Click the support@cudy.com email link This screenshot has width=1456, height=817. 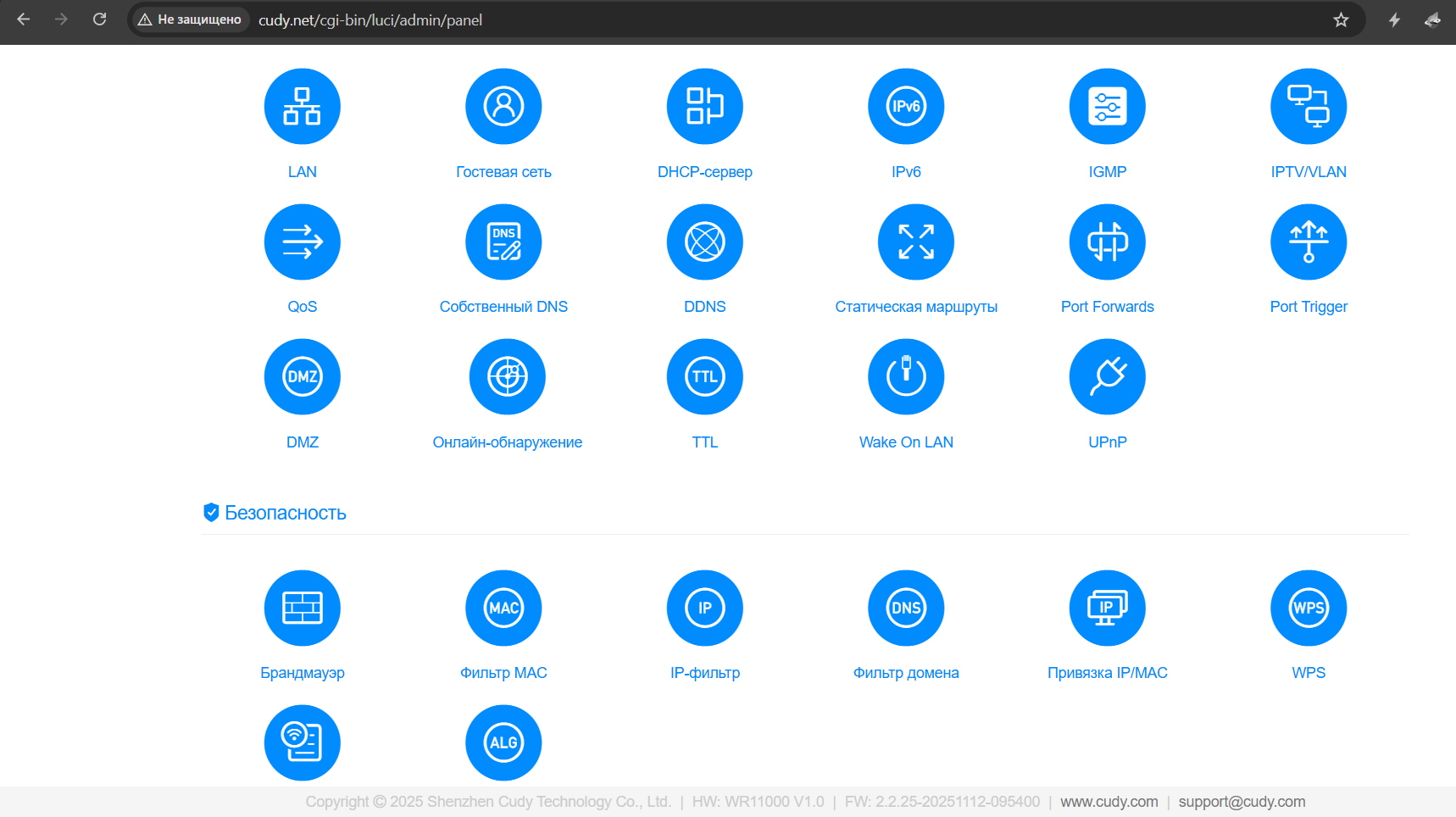1242,802
